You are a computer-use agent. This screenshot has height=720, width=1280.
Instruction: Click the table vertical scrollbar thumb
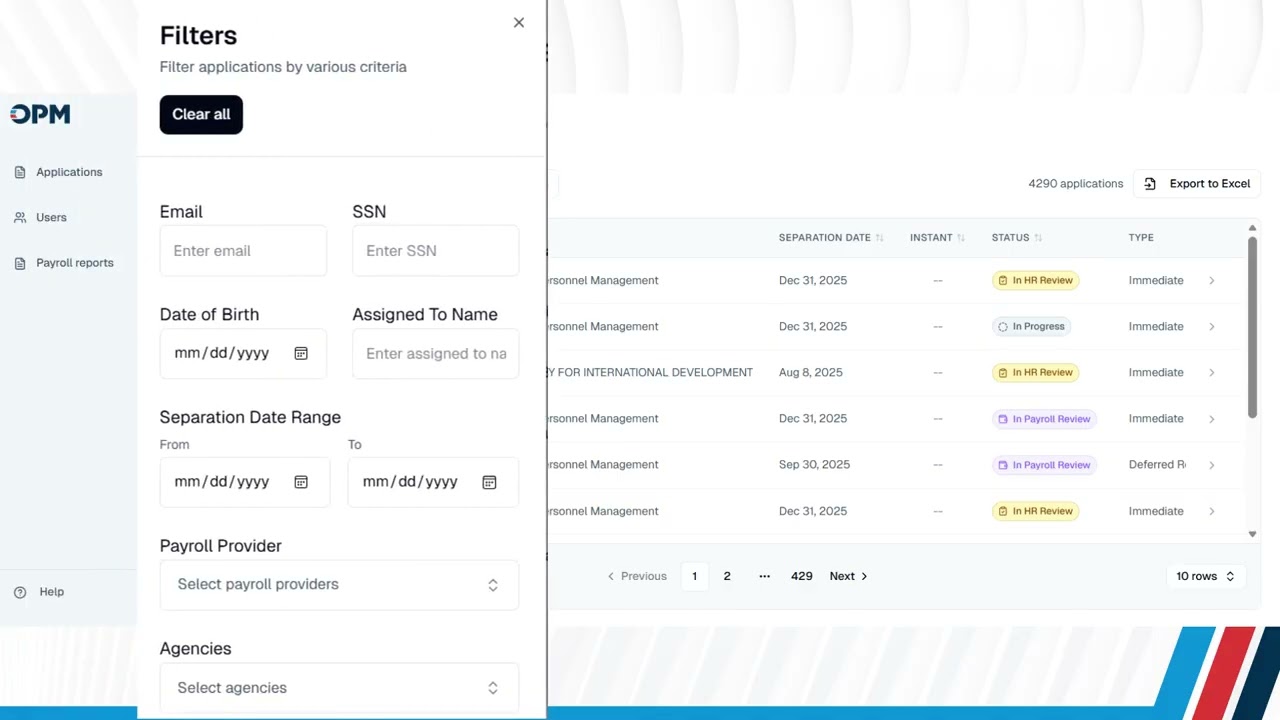(1252, 327)
